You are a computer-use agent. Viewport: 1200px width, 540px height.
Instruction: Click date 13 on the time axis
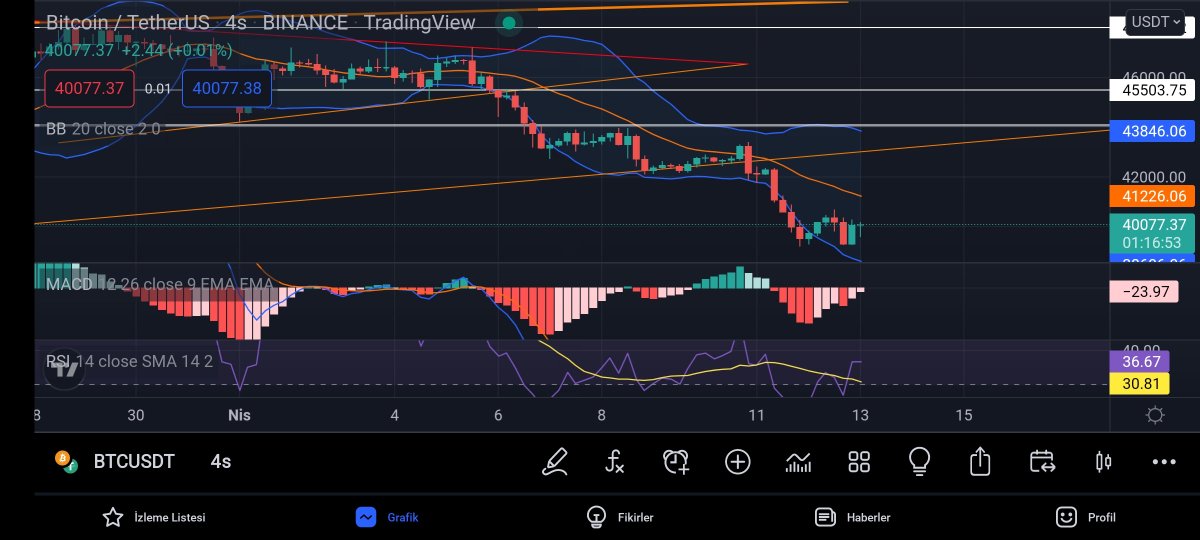859,415
